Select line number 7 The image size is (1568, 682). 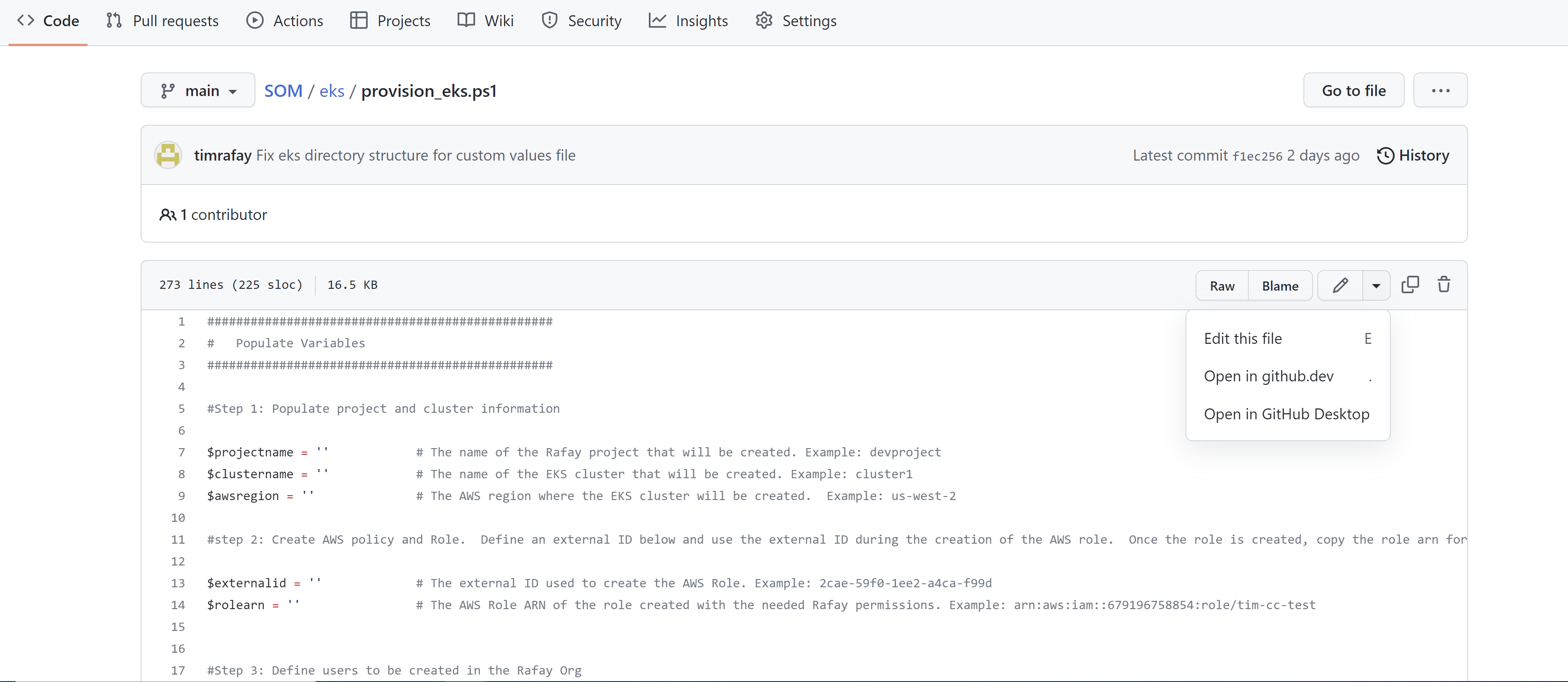click(181, 452)
